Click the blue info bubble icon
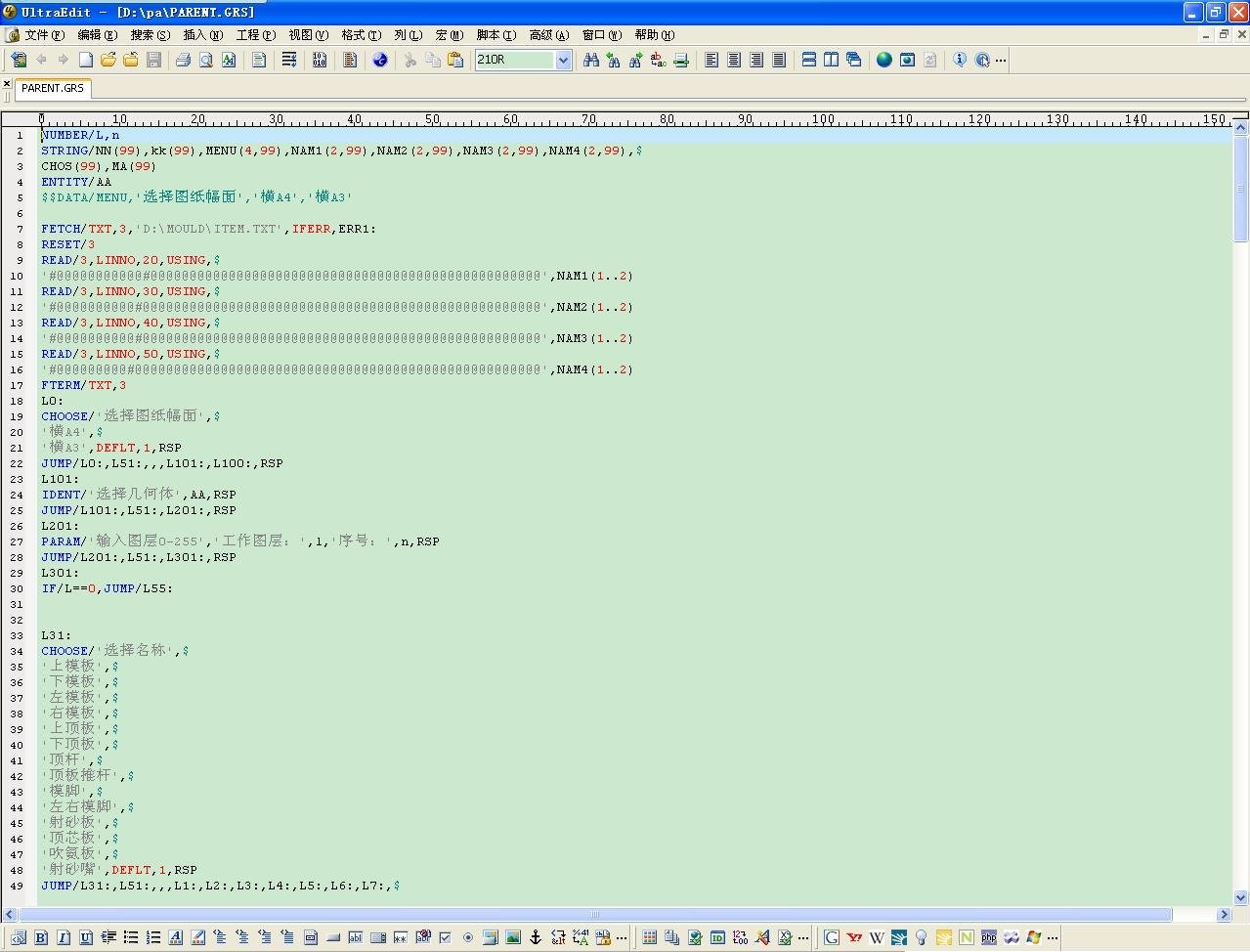1250x952 pixels. coord(960,60)
